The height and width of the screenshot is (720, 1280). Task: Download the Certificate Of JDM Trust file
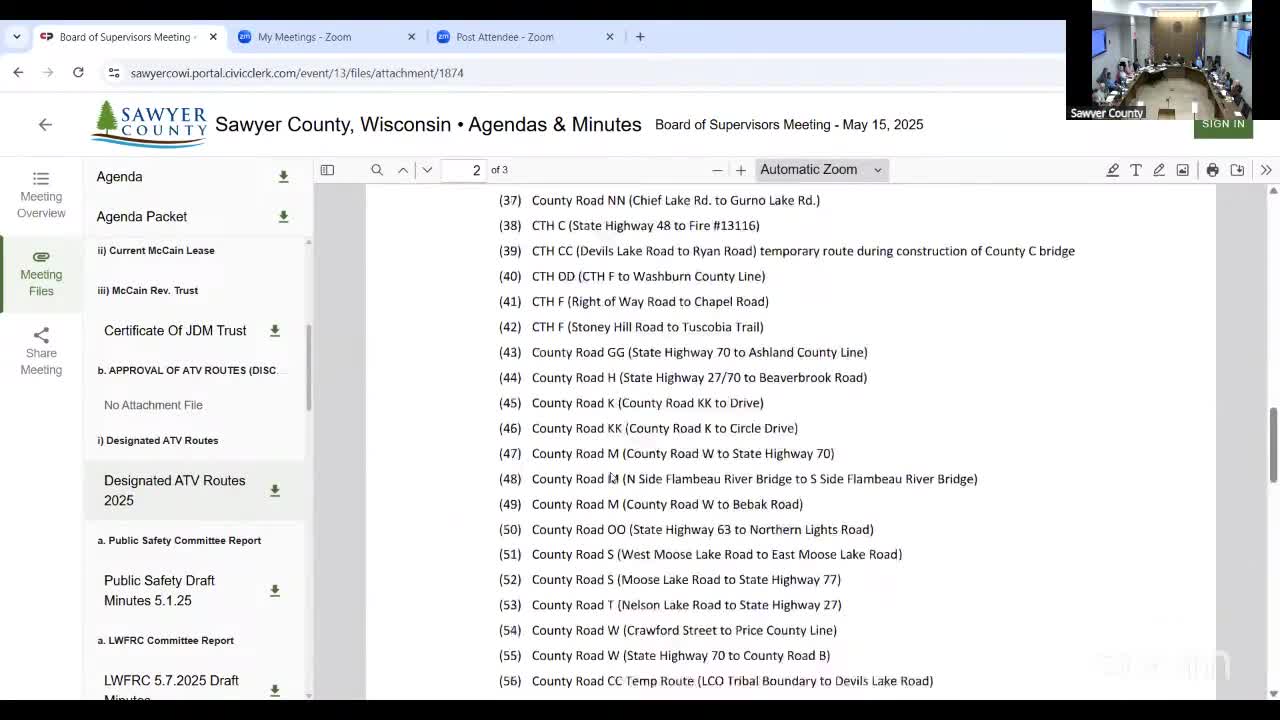point(274,331)
